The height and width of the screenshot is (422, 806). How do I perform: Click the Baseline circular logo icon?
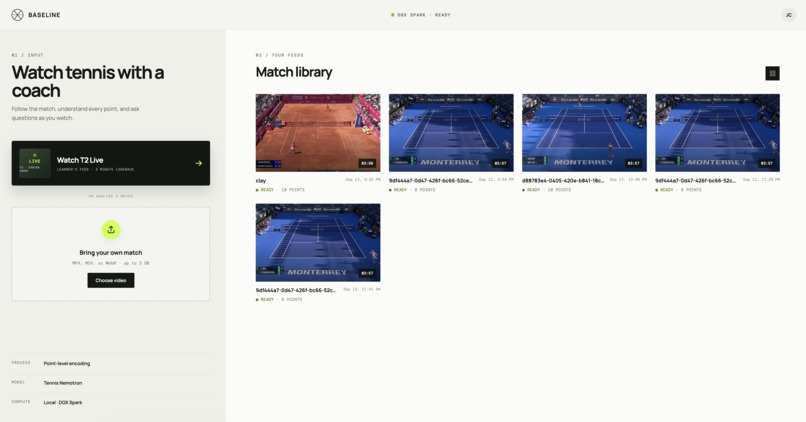(17, 15)
